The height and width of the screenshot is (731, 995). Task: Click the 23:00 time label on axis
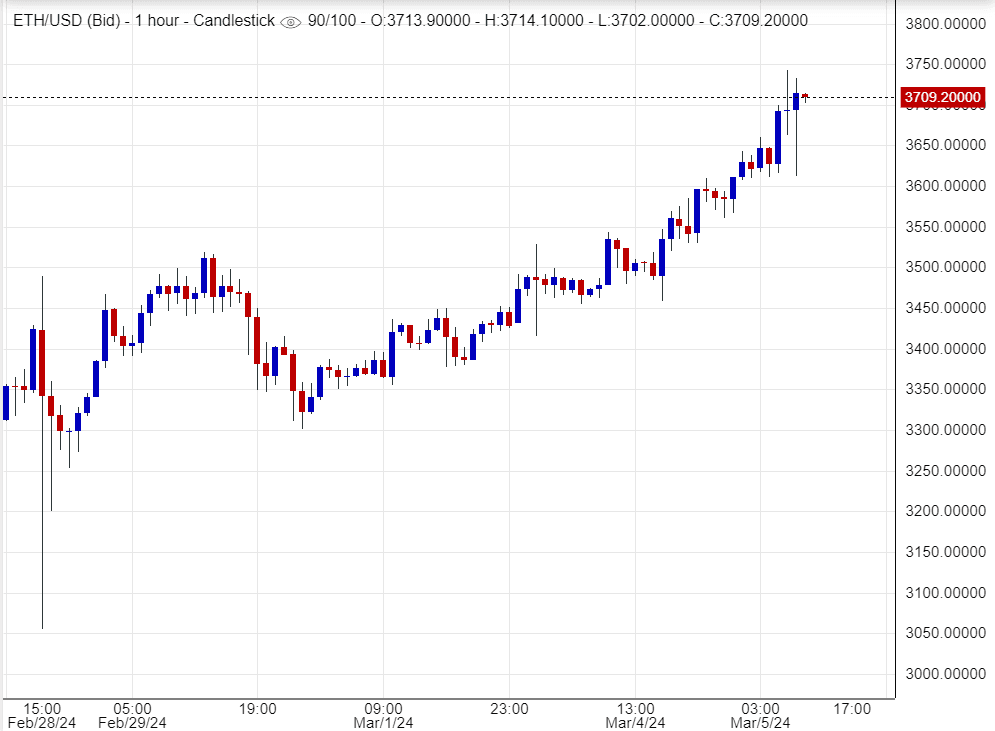click(509, 709)
